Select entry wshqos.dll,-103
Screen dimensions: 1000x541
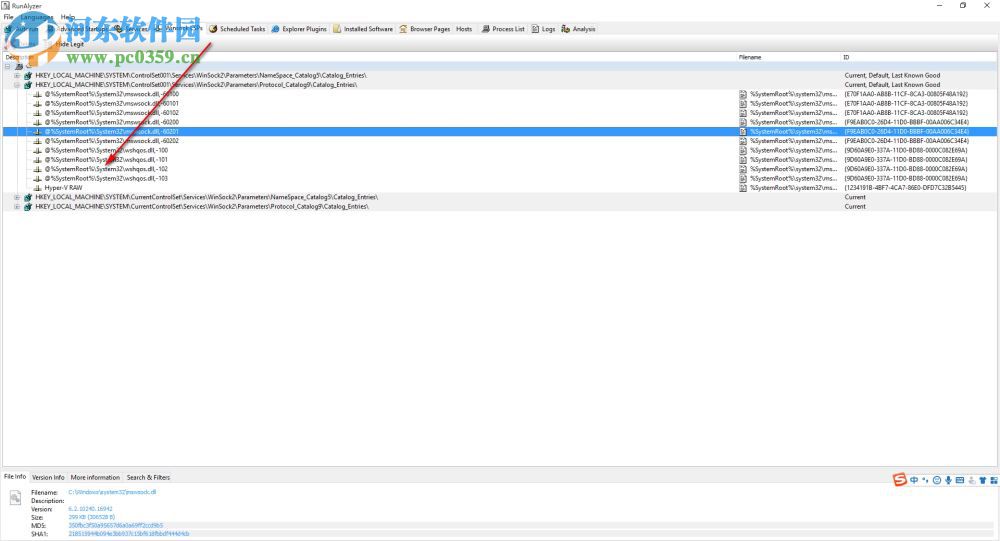coord(106,179)
